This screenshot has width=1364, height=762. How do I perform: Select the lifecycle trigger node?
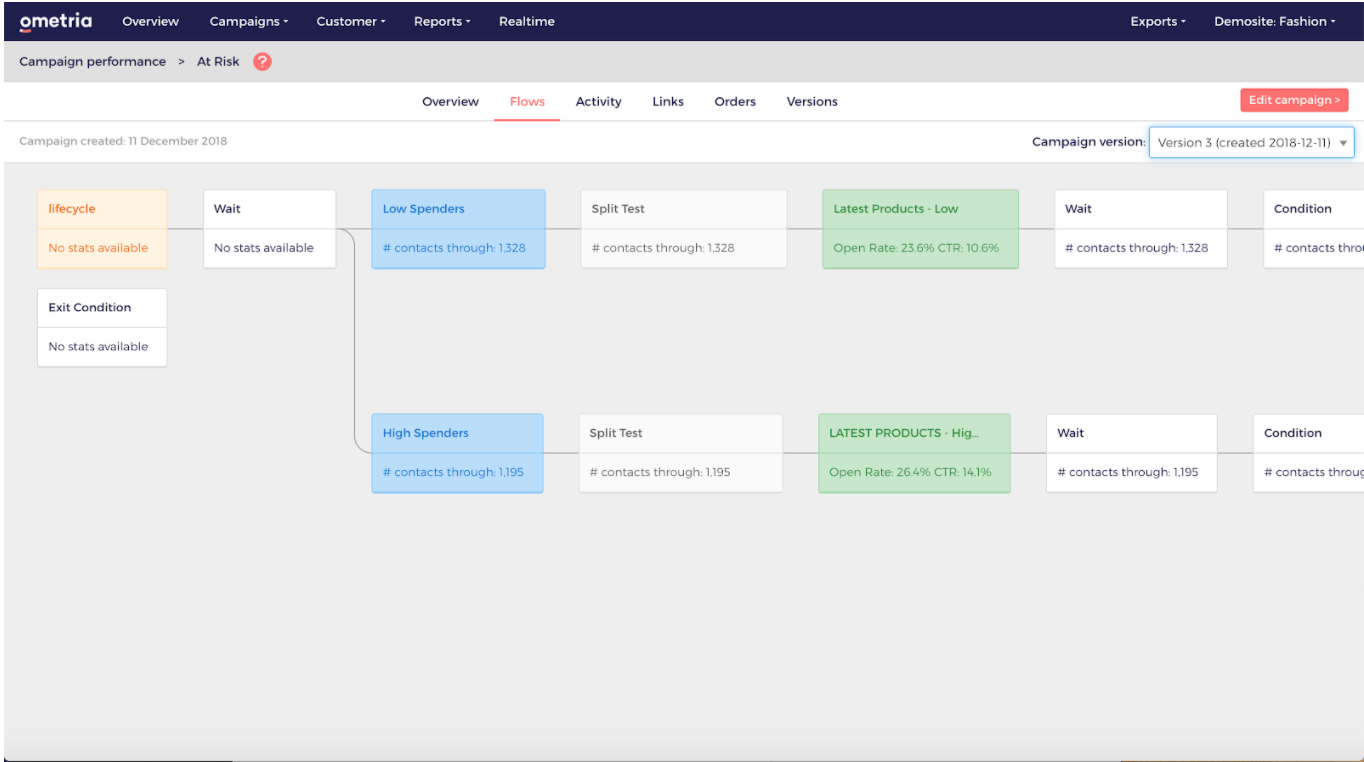(102, 229)
